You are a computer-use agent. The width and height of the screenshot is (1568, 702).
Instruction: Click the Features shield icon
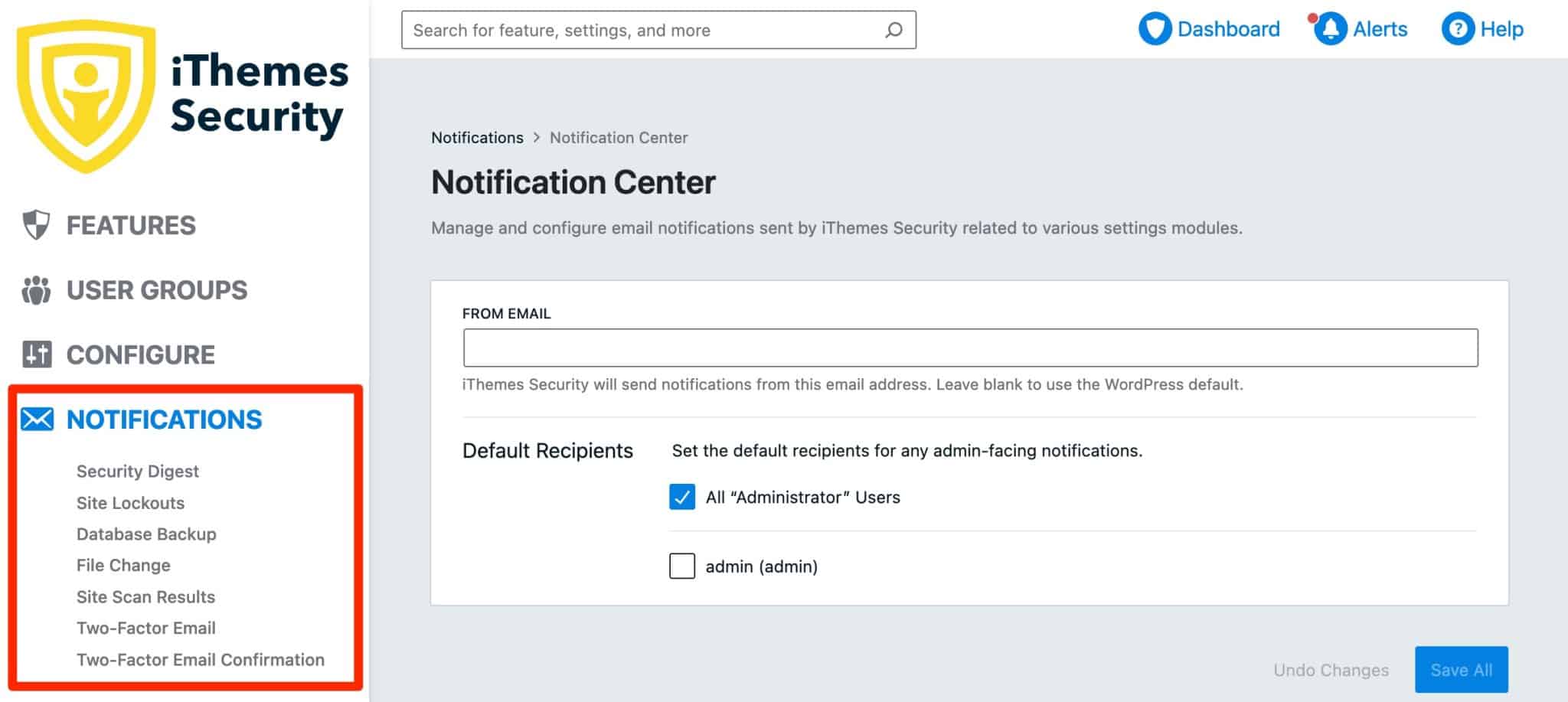click(x=36, y=225)
